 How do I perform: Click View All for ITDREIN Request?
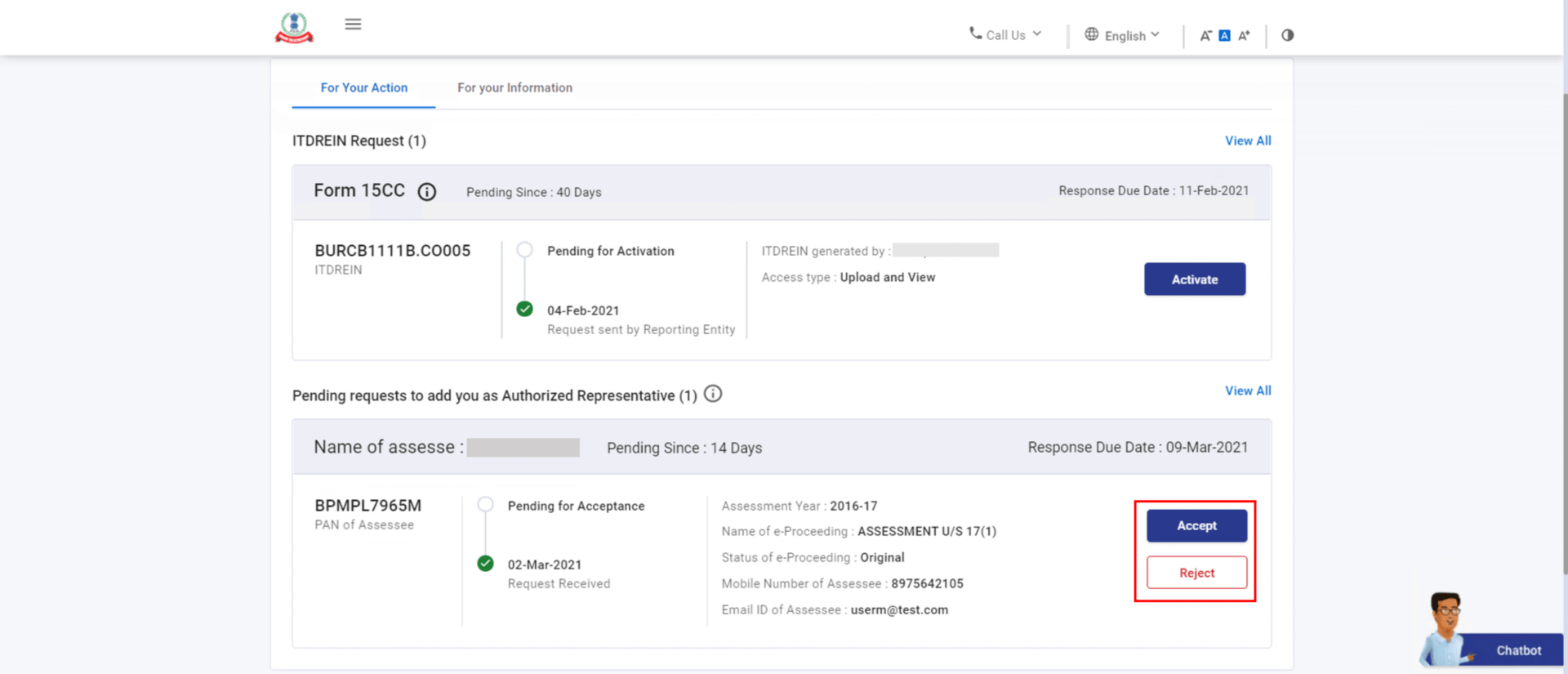pyautogui.click(x=1247, y=141)
